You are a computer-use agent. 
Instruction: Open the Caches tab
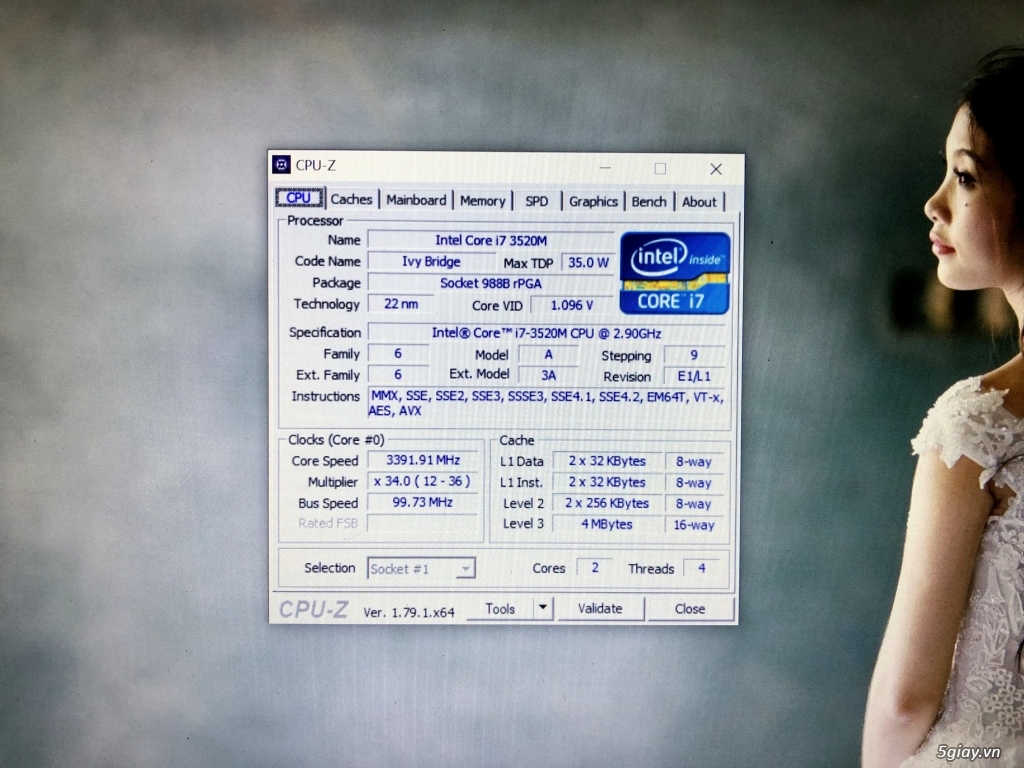(x=351, y=199)
